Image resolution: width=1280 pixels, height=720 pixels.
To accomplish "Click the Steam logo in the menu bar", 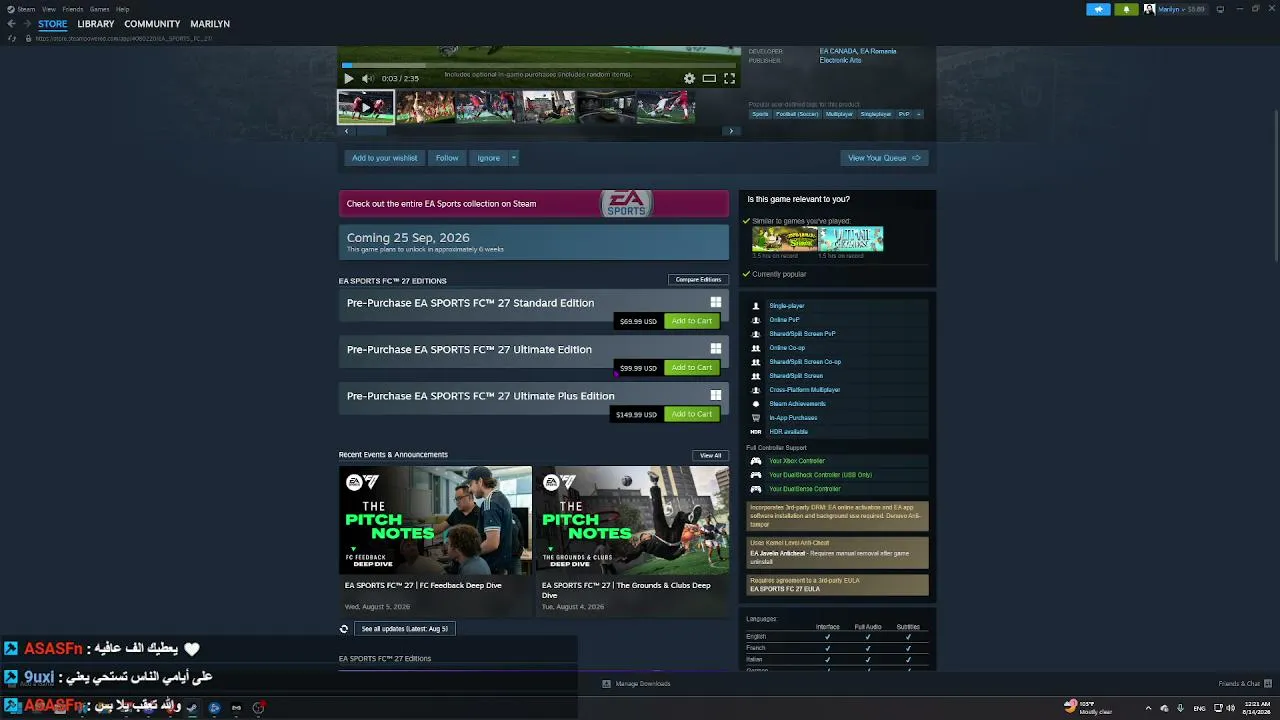I will (x=10, y=9).
